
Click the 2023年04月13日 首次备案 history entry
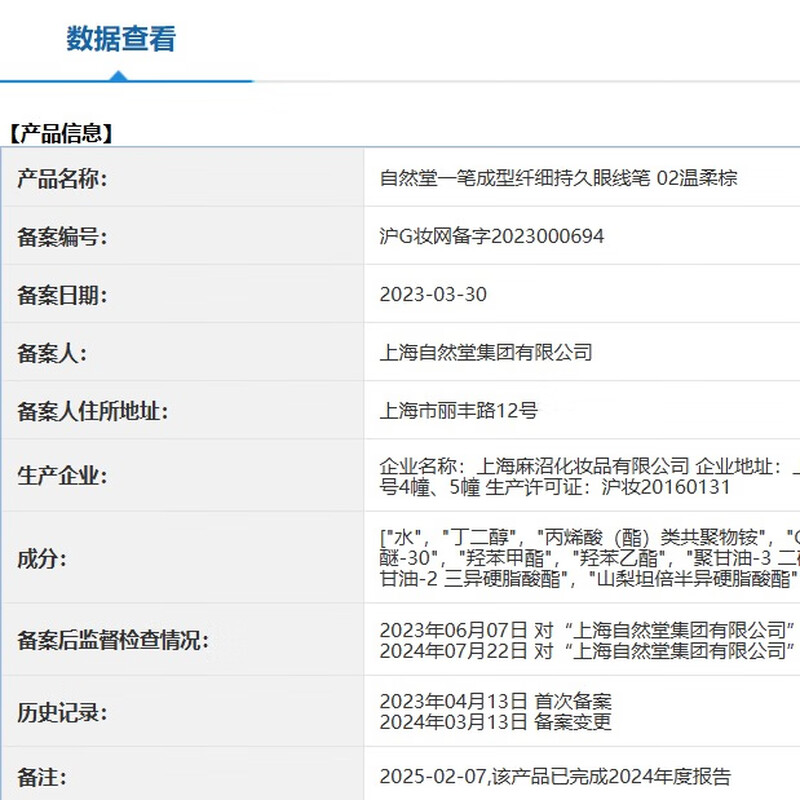[x=495, y=701]
